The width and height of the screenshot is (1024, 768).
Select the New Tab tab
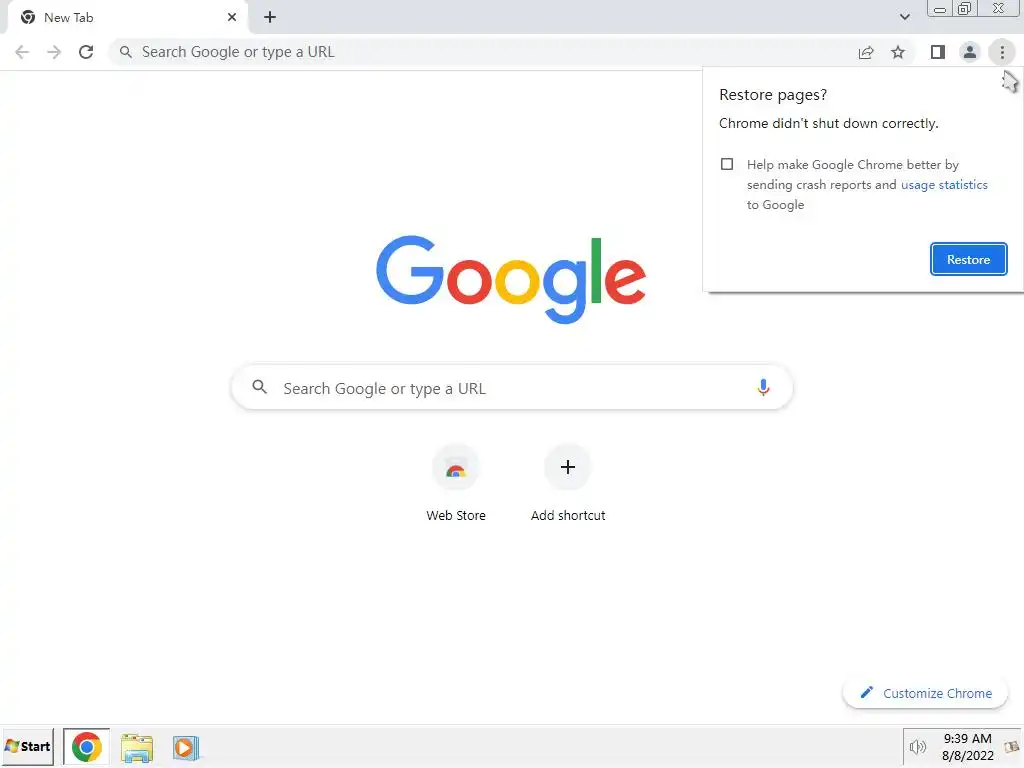[128, 18]
